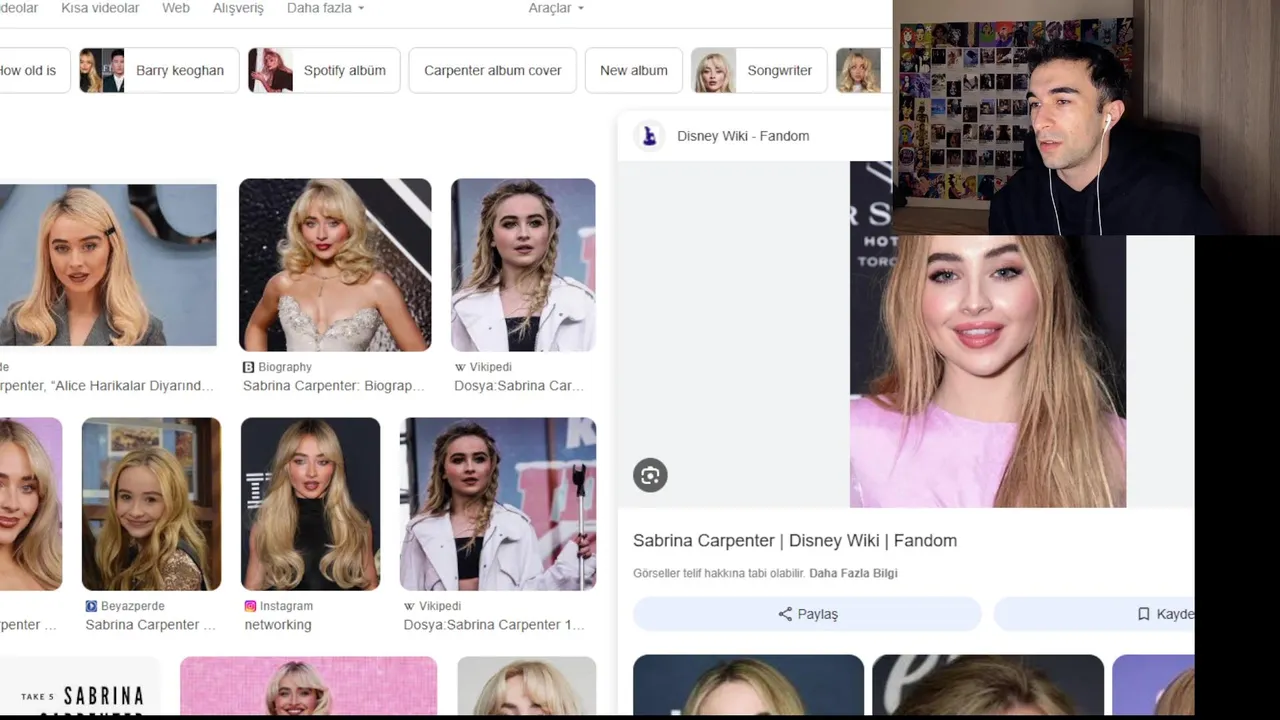Click the Disney Wiki favicon icon

649,136
